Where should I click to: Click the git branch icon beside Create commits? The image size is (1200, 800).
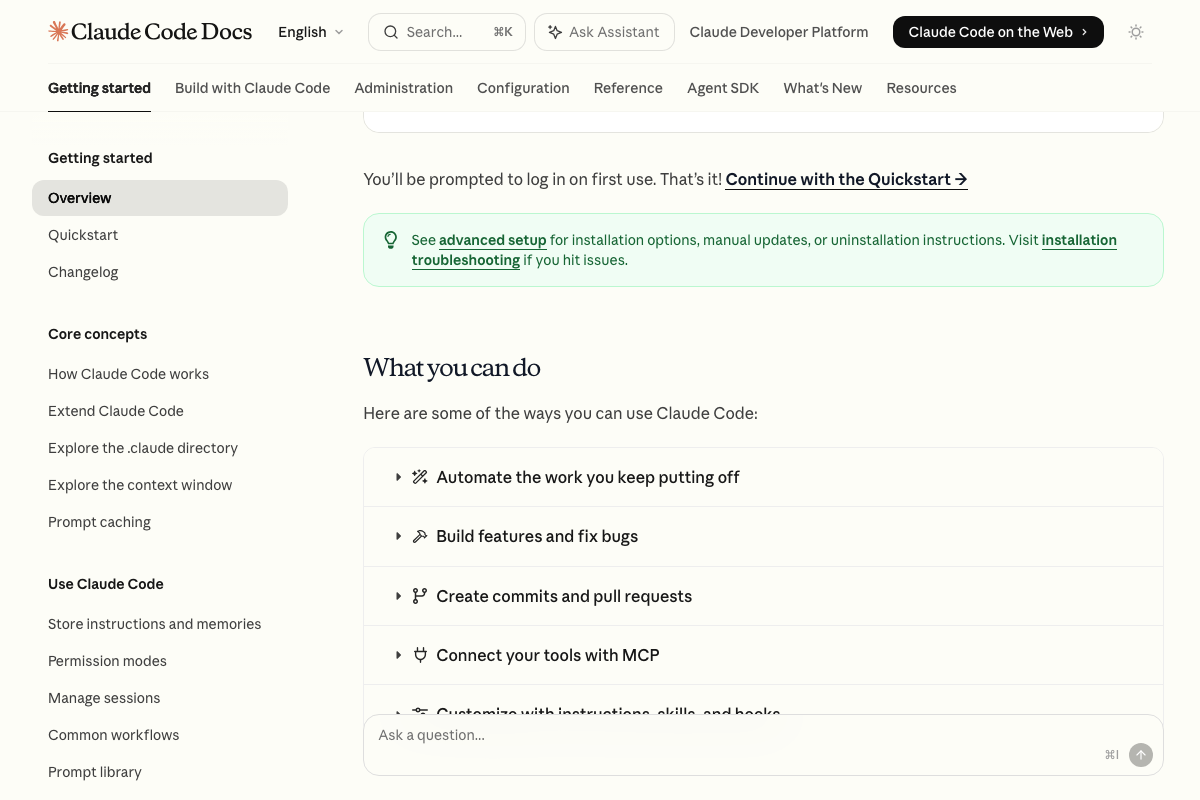[420, 596]
